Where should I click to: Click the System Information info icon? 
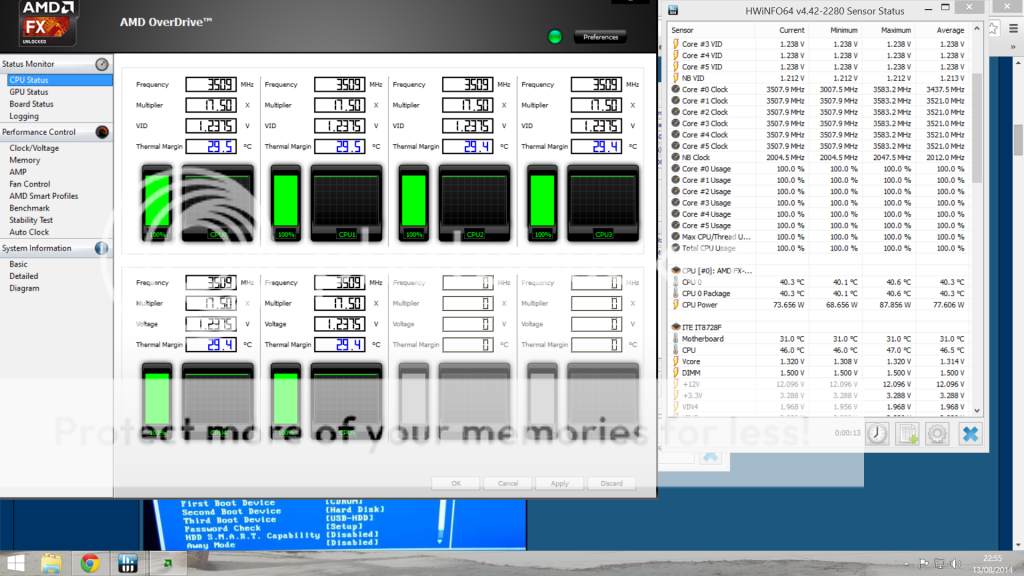(101, 248)
